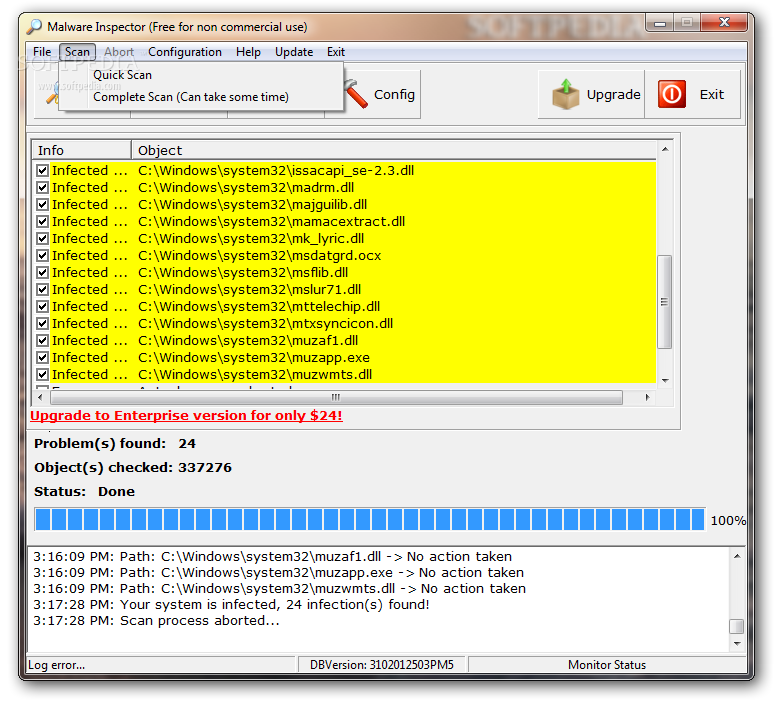Open the Configuration menu
This screenshot has width=775, height=701.
click(x=185, y=52)
